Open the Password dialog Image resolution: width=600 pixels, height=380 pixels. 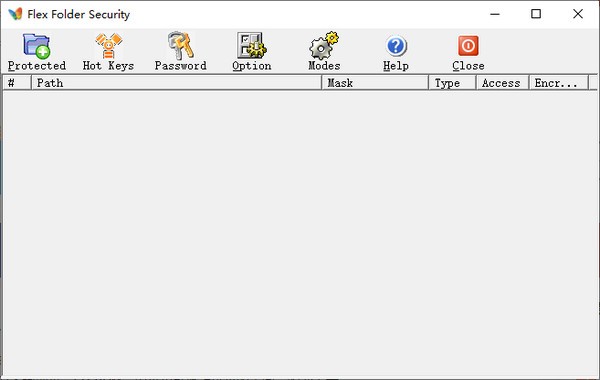[x=180, y=52]
